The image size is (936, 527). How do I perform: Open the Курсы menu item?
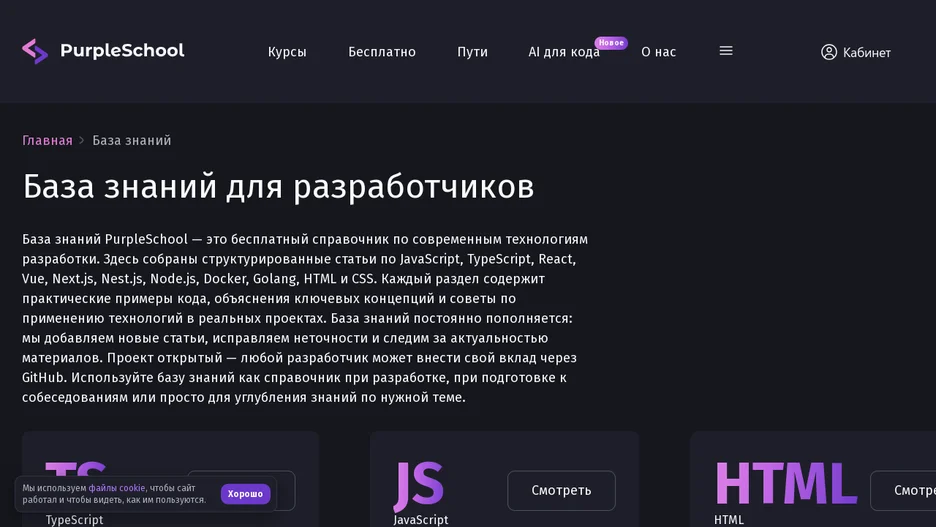coord(287,52)
